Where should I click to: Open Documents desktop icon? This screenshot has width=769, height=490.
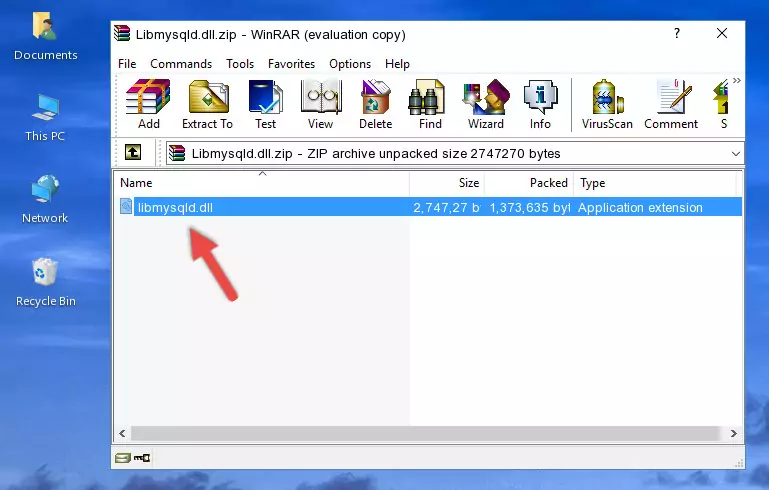click(x=45, y=37)
